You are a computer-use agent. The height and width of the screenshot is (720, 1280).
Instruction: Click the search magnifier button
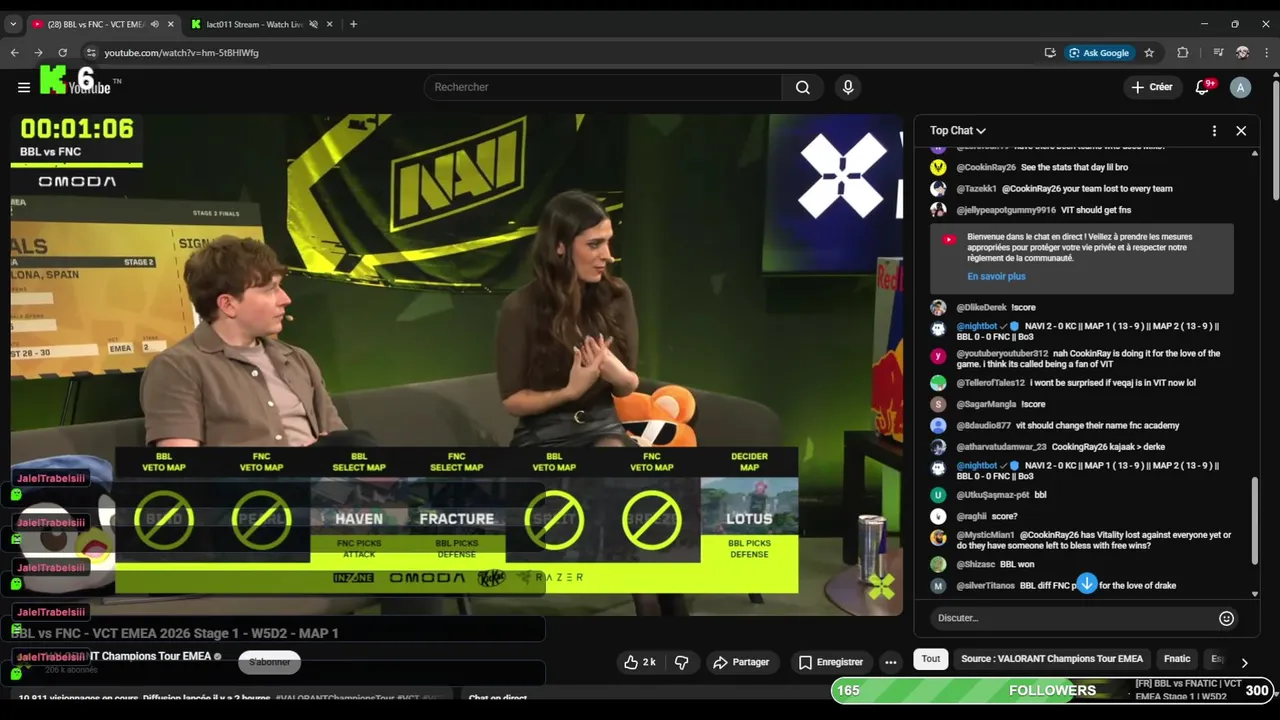803,87
